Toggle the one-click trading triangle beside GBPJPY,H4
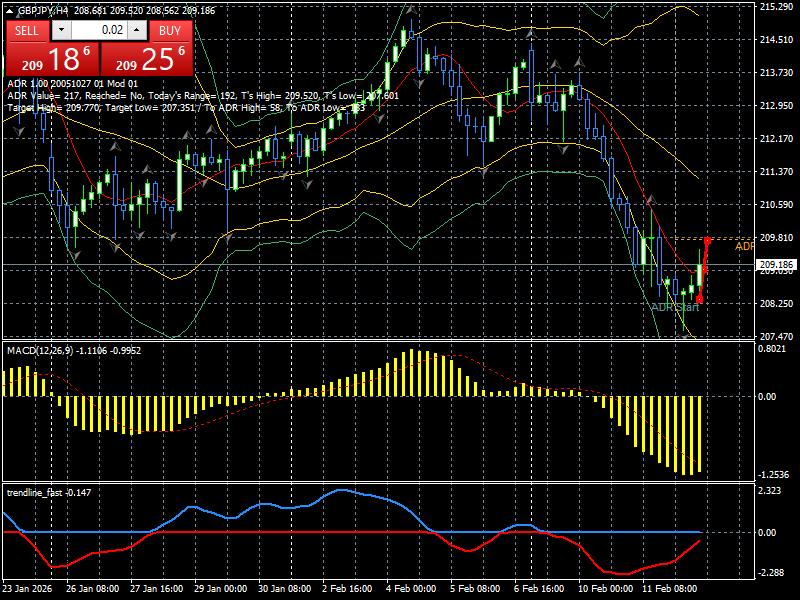 10,11
